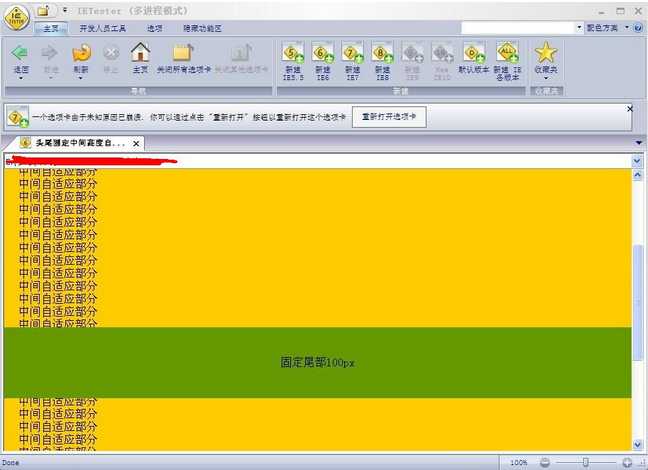Click the page scrollbar up arrow
This screenshot has width=648, height=470.
pos(637,175)
